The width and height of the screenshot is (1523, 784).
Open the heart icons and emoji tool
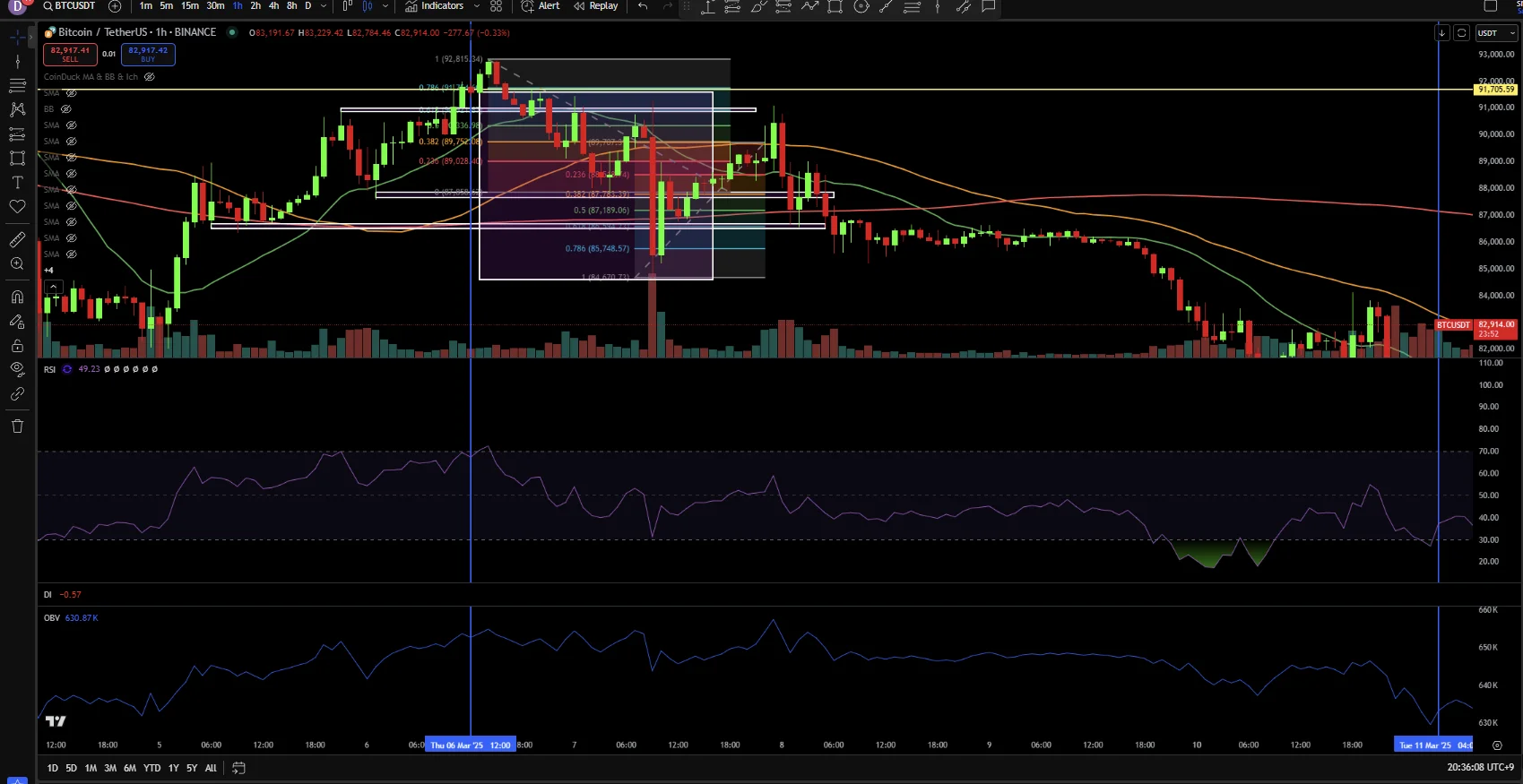(17, 206)
